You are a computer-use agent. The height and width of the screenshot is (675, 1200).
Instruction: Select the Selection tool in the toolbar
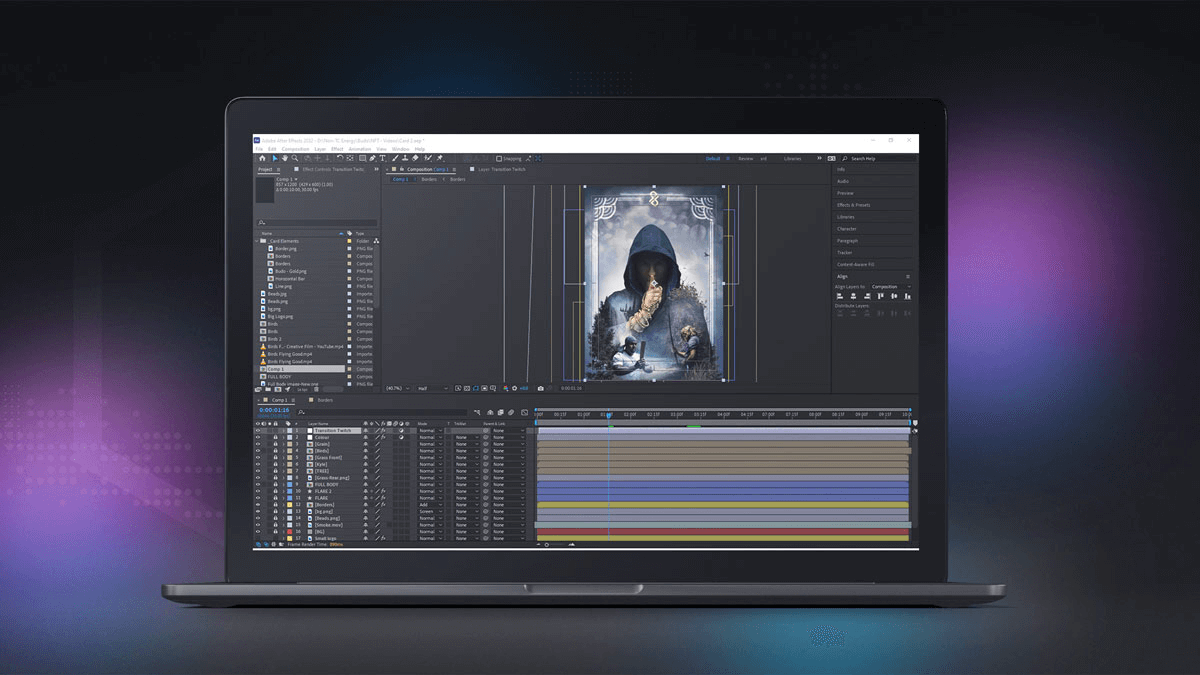point(275,158)
